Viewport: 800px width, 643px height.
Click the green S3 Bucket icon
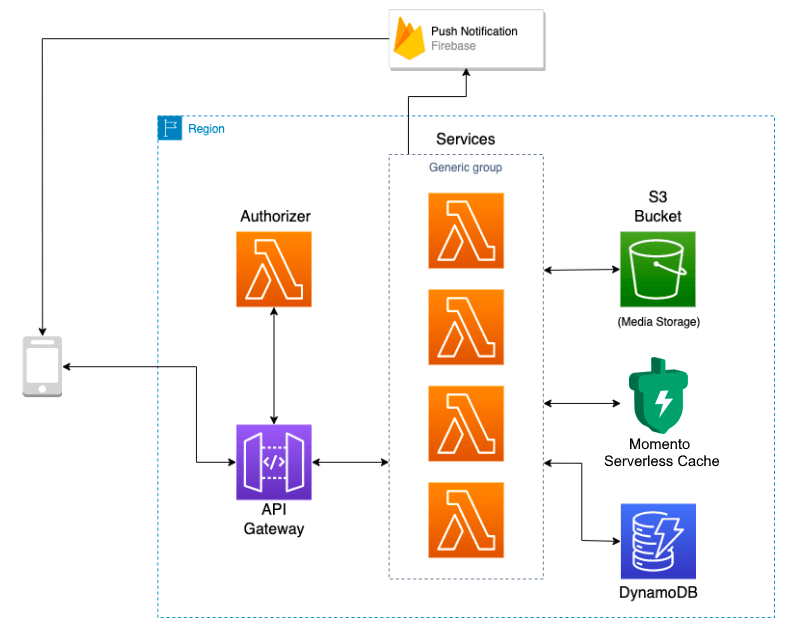click(x=658, y=269)
